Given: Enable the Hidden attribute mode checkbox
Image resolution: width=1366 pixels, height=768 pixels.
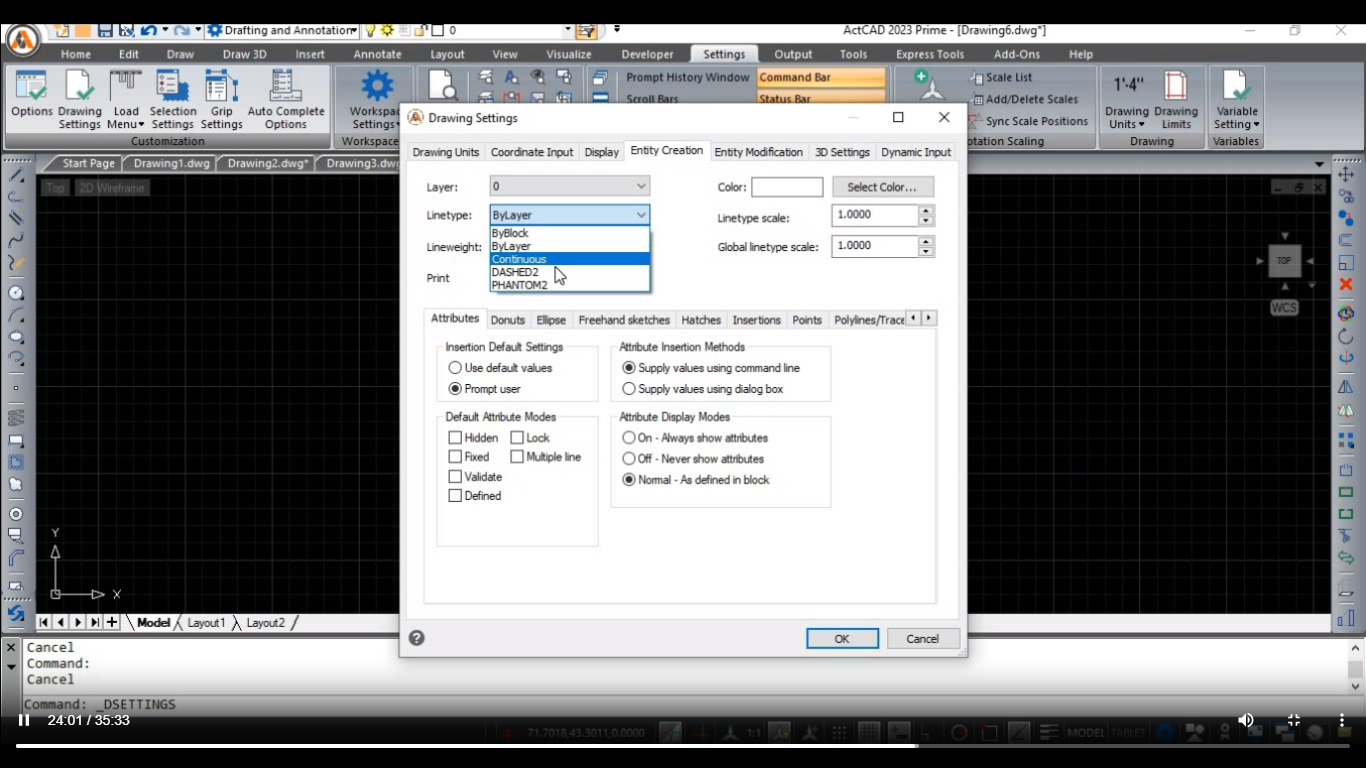Looking at the screenshot, I should [x=455, y=438].
